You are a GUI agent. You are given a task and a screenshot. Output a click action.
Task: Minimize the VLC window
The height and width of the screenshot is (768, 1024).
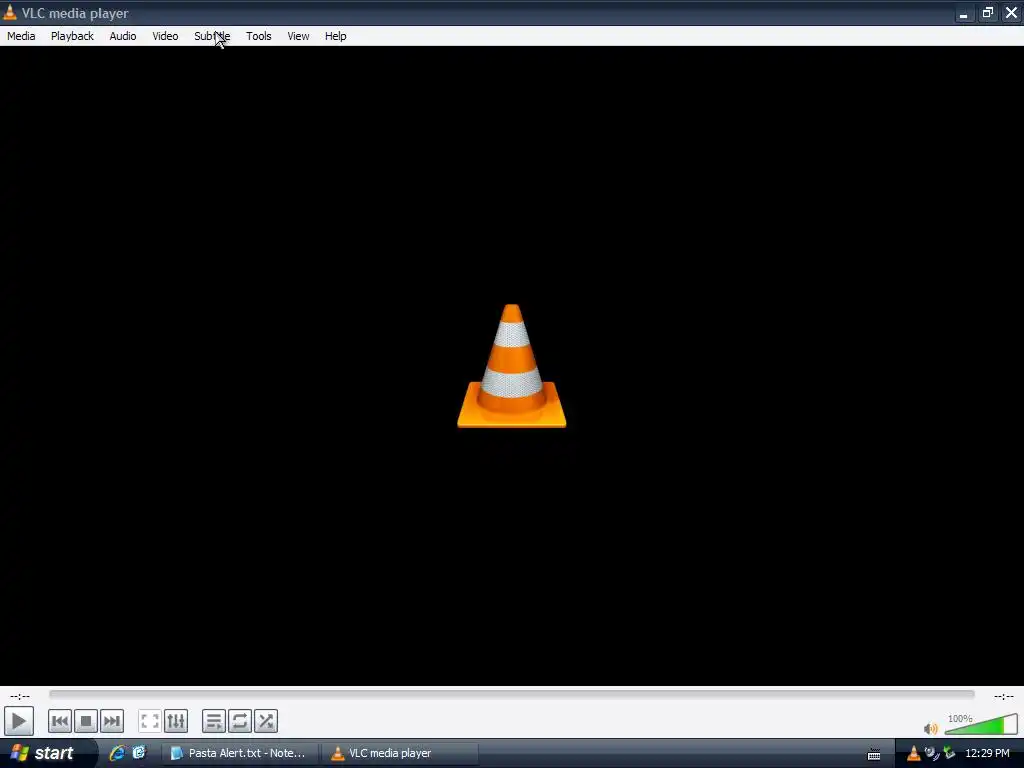click(x=964, y=13)
